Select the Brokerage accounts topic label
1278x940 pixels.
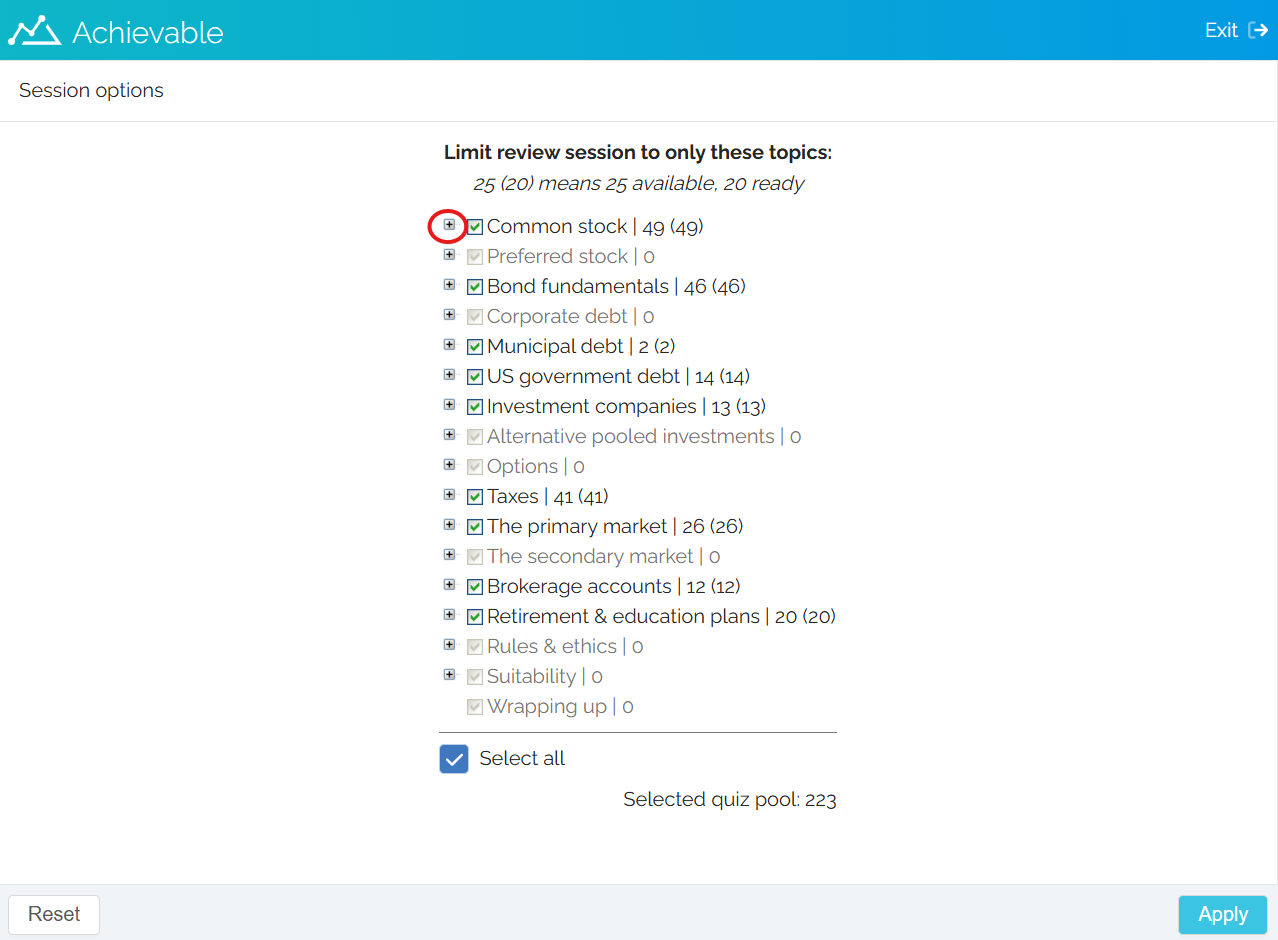[x=579, y=586]
